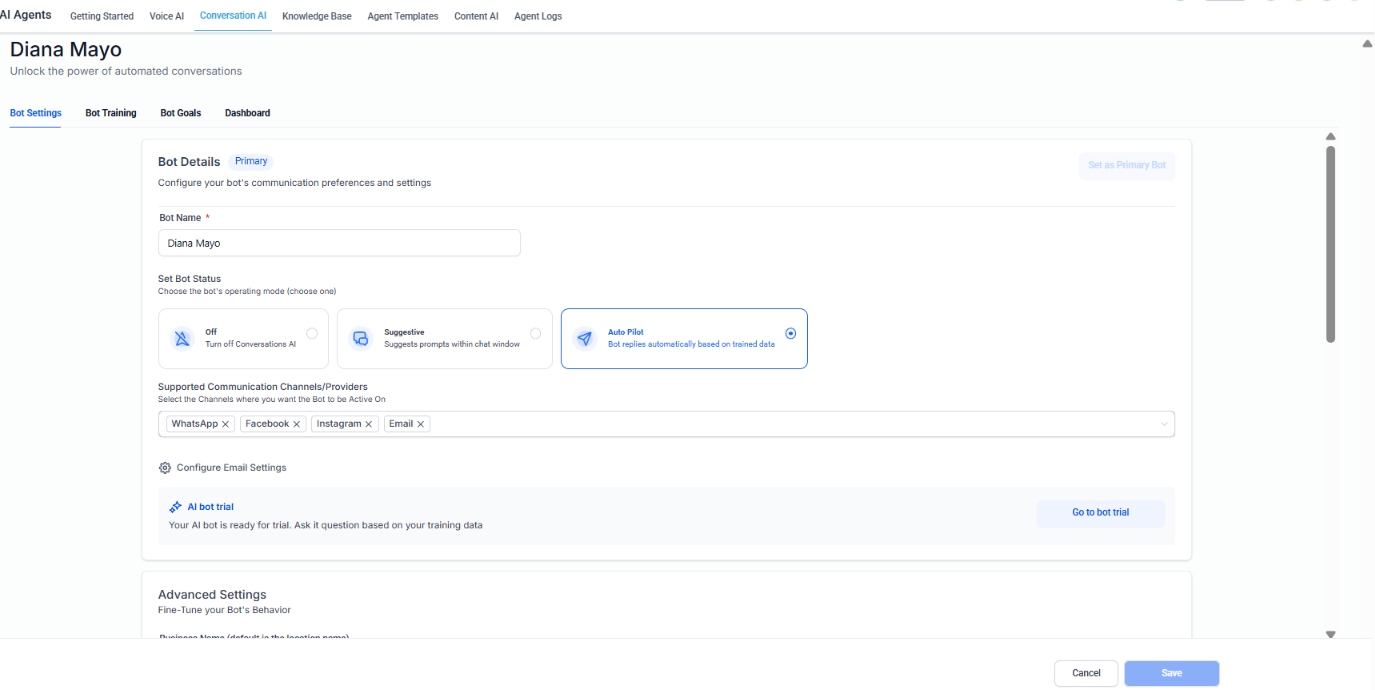Click the AI bot trial heading
Image resolution: width=1375 pixels, height=690 pixels.
210,507
